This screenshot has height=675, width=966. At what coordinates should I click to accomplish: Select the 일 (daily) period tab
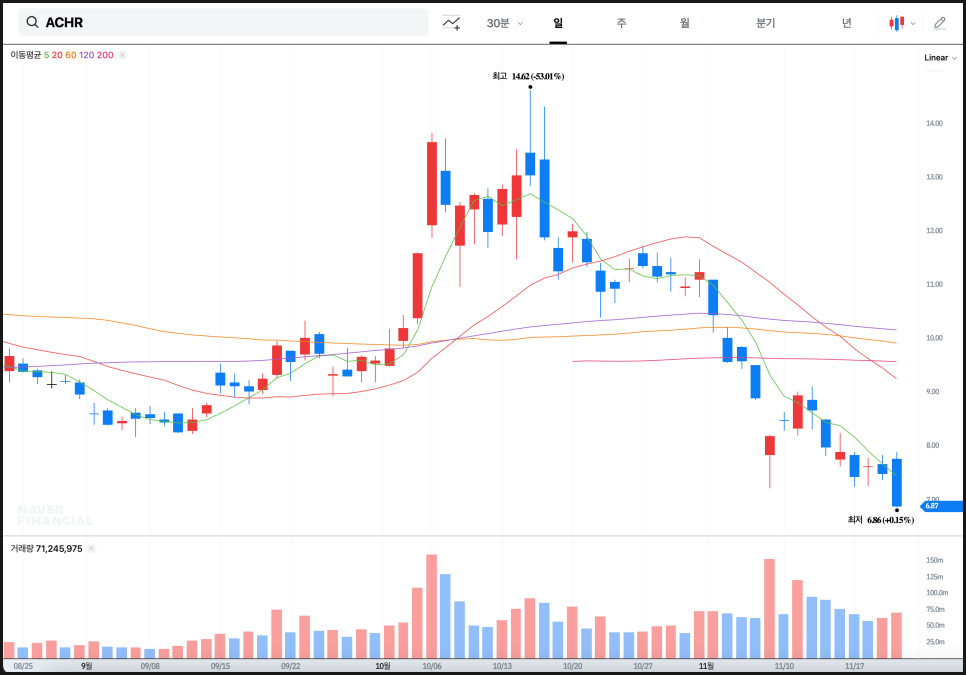[557, 23]
